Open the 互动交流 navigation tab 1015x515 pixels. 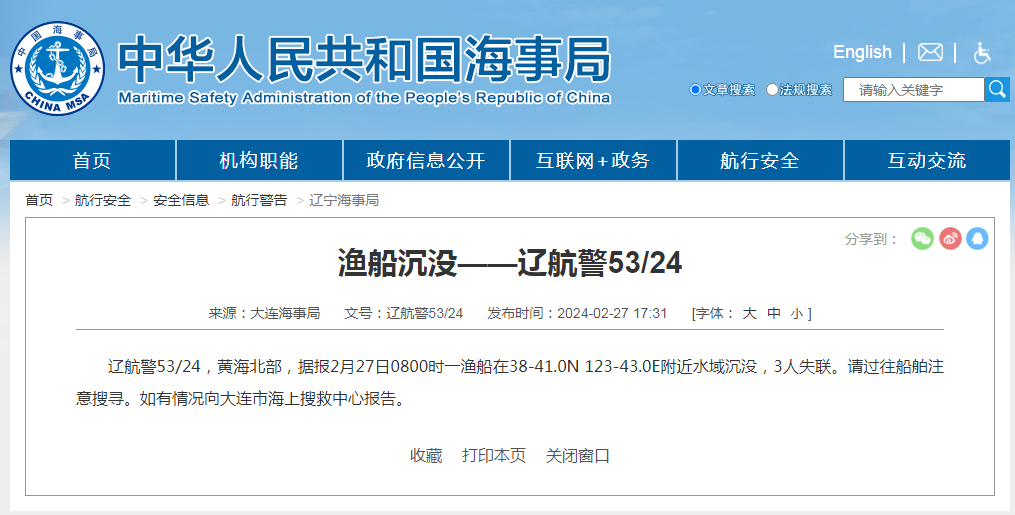tap(927, 160)
